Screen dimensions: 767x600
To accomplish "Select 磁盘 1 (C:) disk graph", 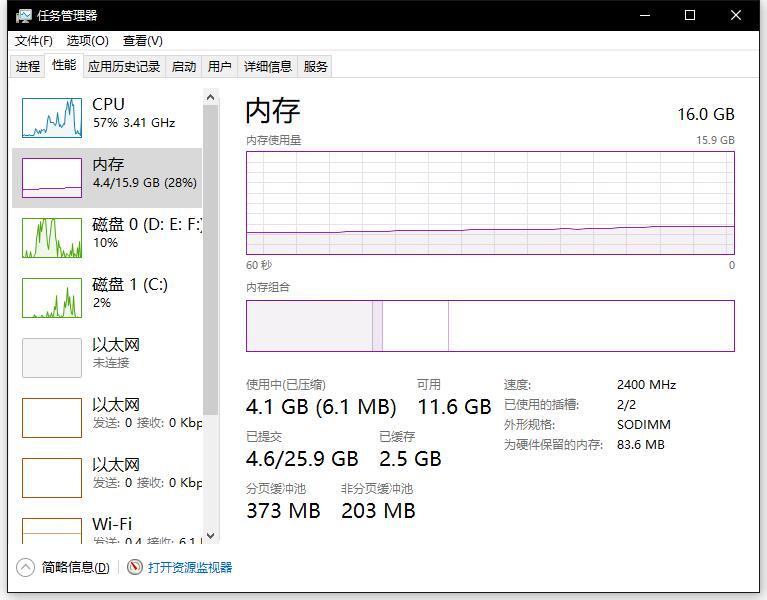I will click(52, 298).
